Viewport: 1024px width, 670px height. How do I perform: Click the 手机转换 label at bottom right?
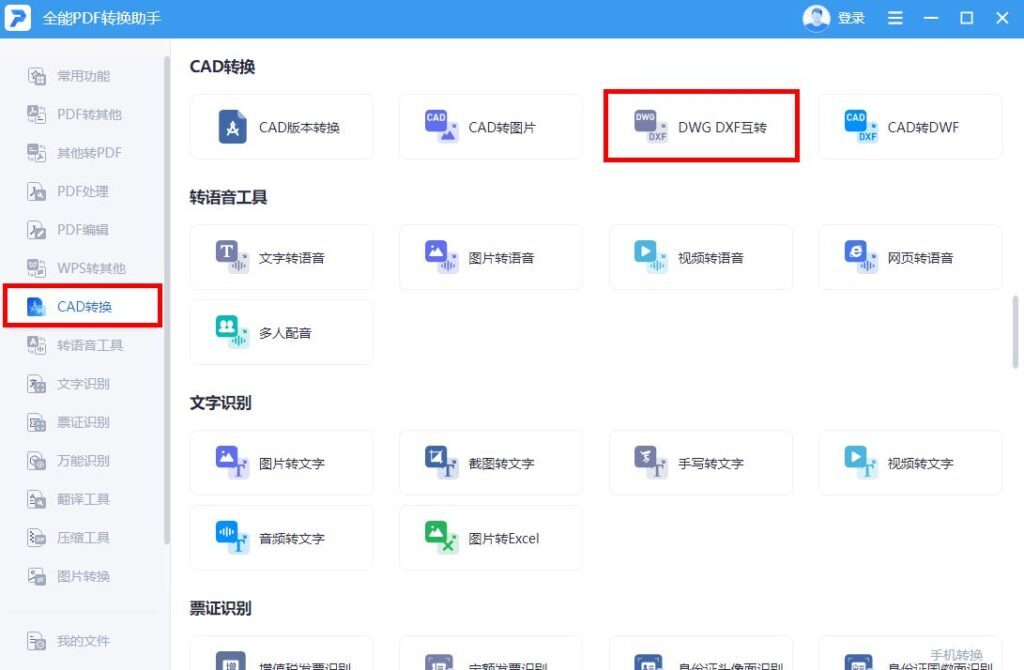(956, 654)
